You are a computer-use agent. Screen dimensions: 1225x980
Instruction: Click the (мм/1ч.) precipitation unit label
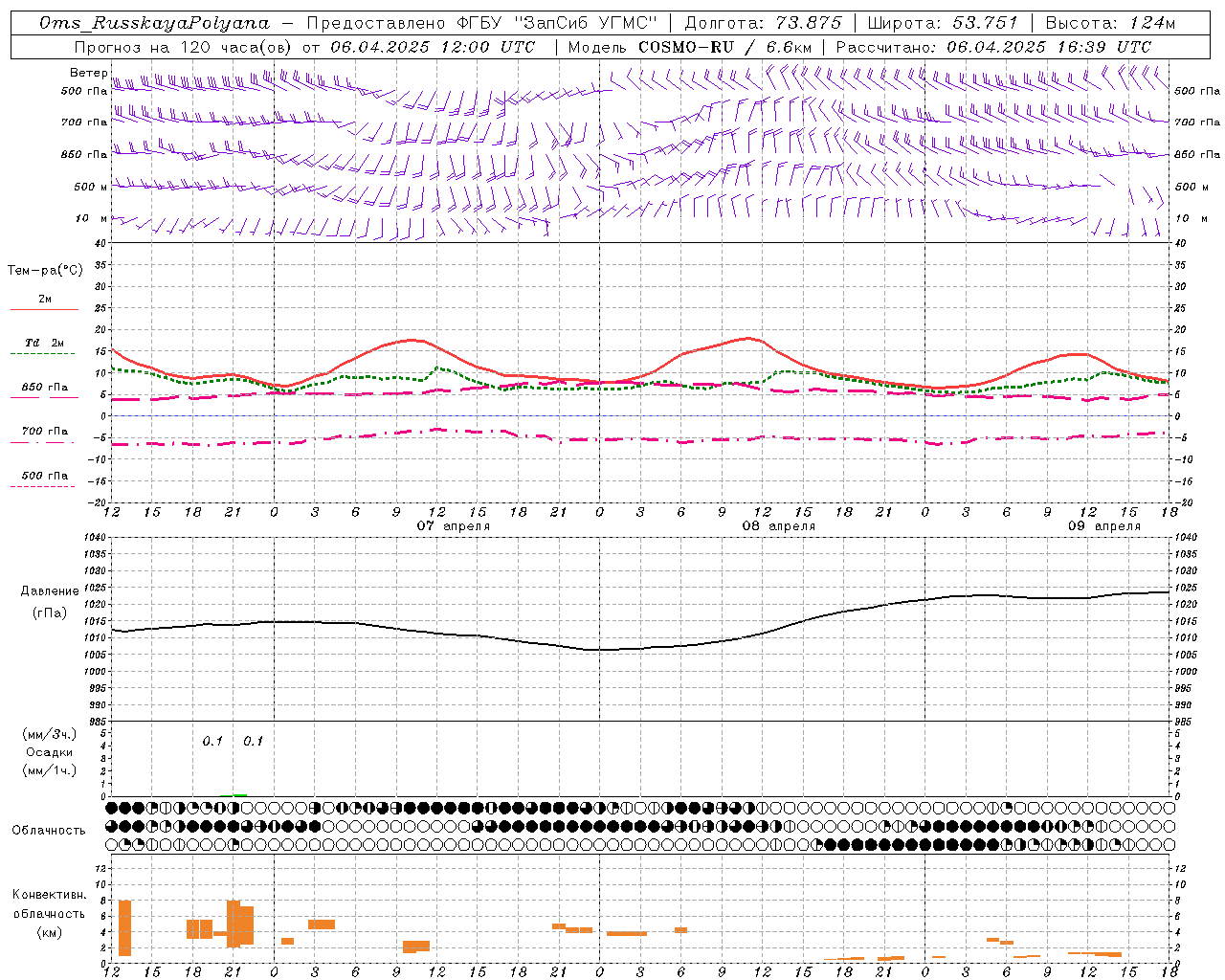[x=50, y=770]
